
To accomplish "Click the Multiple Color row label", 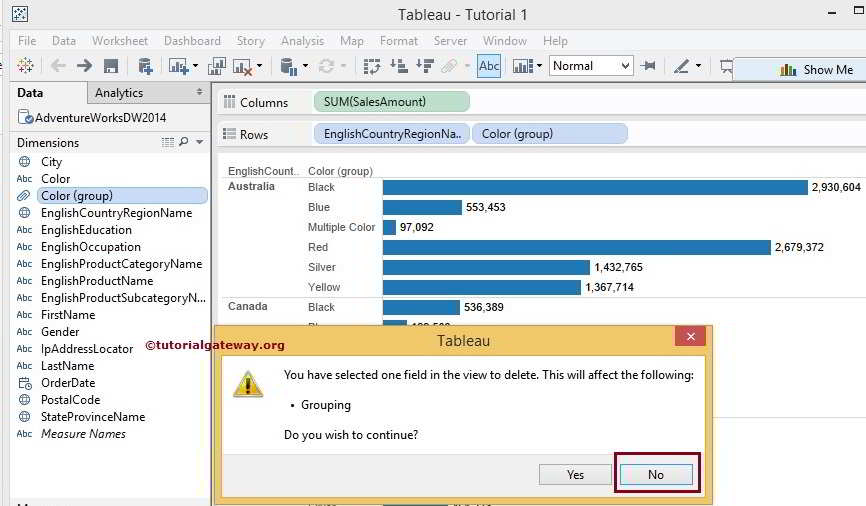I will point(341,227).
